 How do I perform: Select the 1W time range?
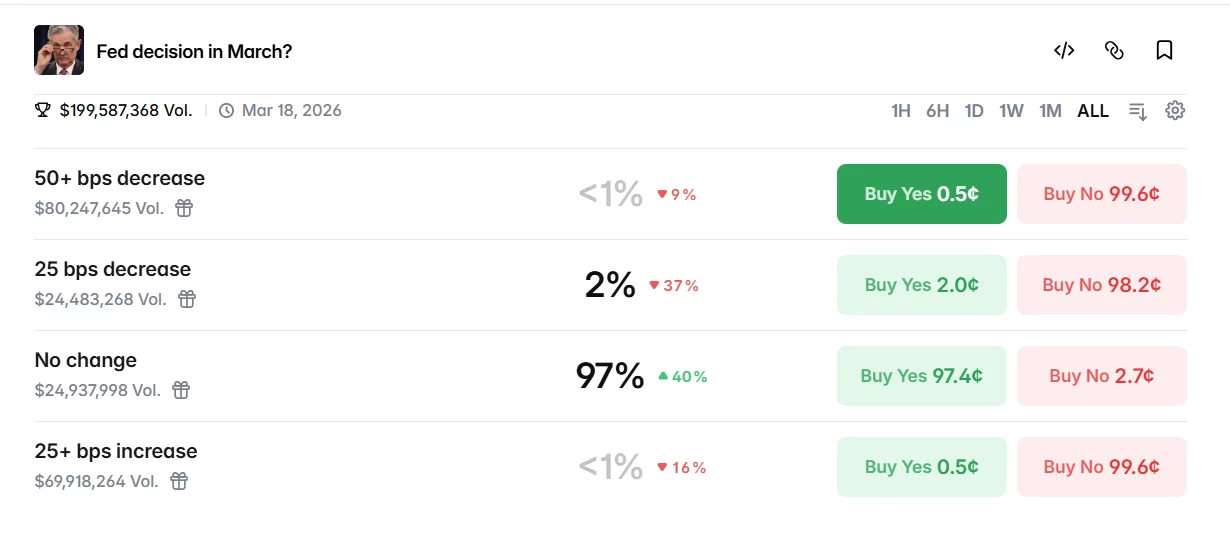(1011, 111)
